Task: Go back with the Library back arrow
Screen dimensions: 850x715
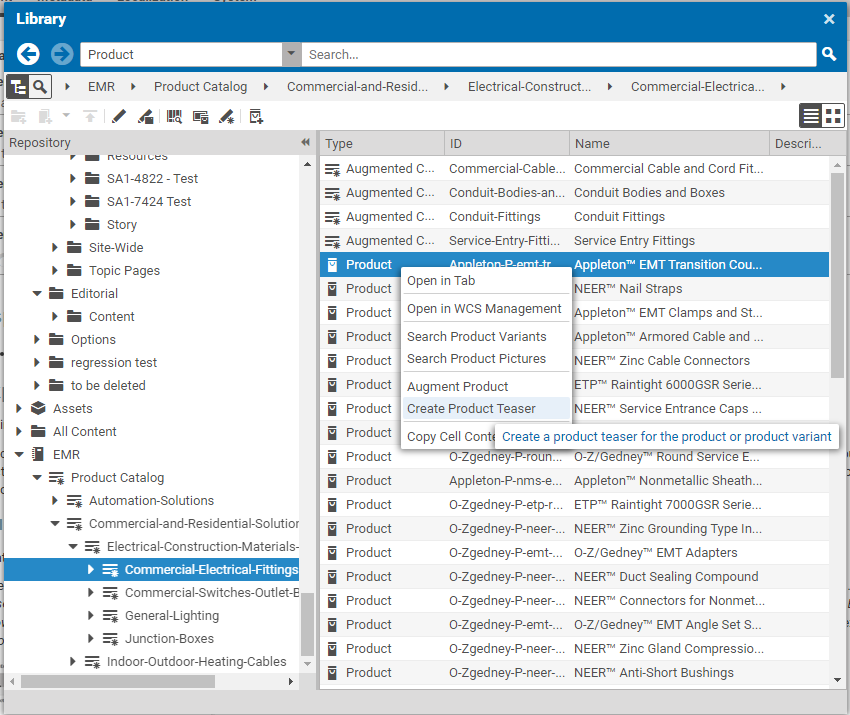Action: (28, 54)
